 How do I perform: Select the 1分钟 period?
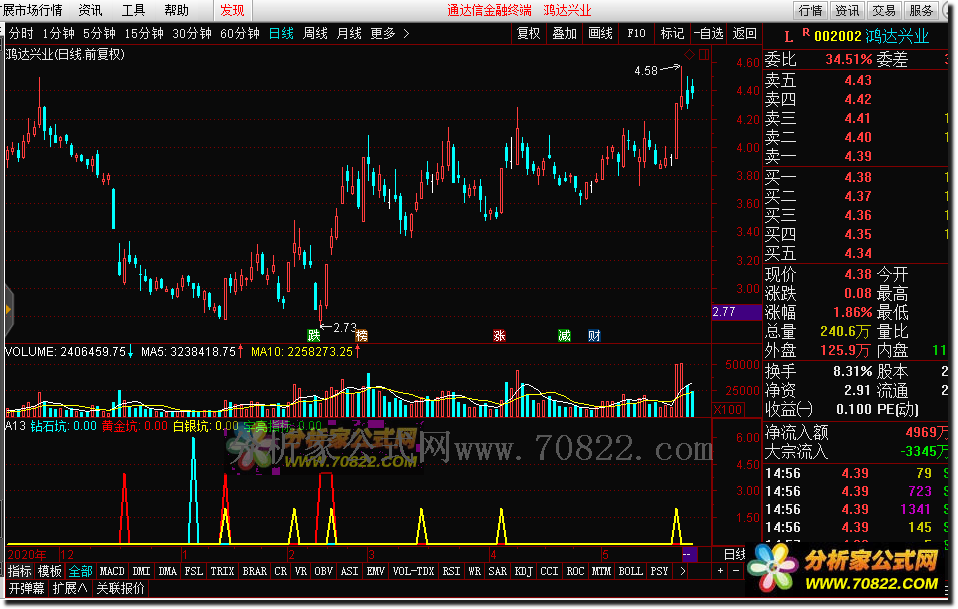click(59, 34)
